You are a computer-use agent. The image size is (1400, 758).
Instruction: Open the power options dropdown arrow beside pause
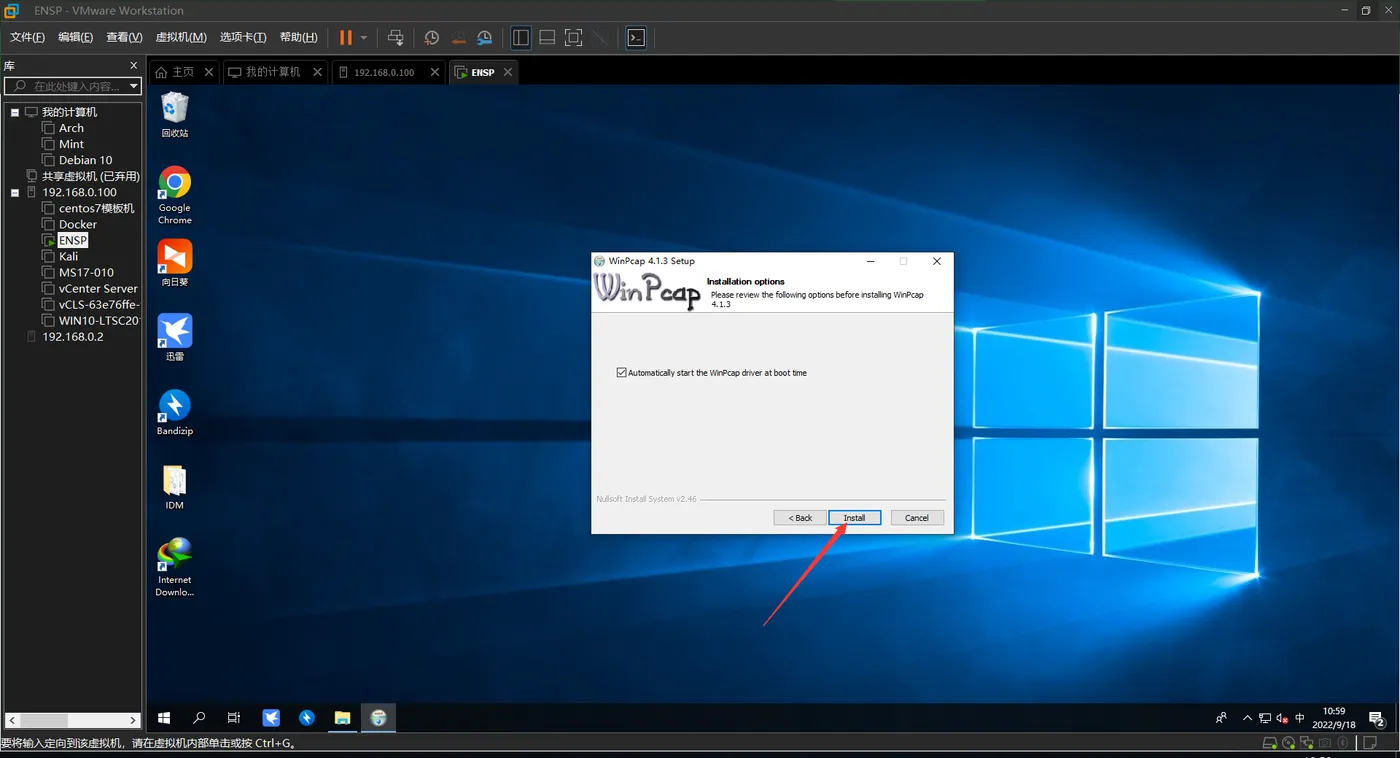coord(364,37)
